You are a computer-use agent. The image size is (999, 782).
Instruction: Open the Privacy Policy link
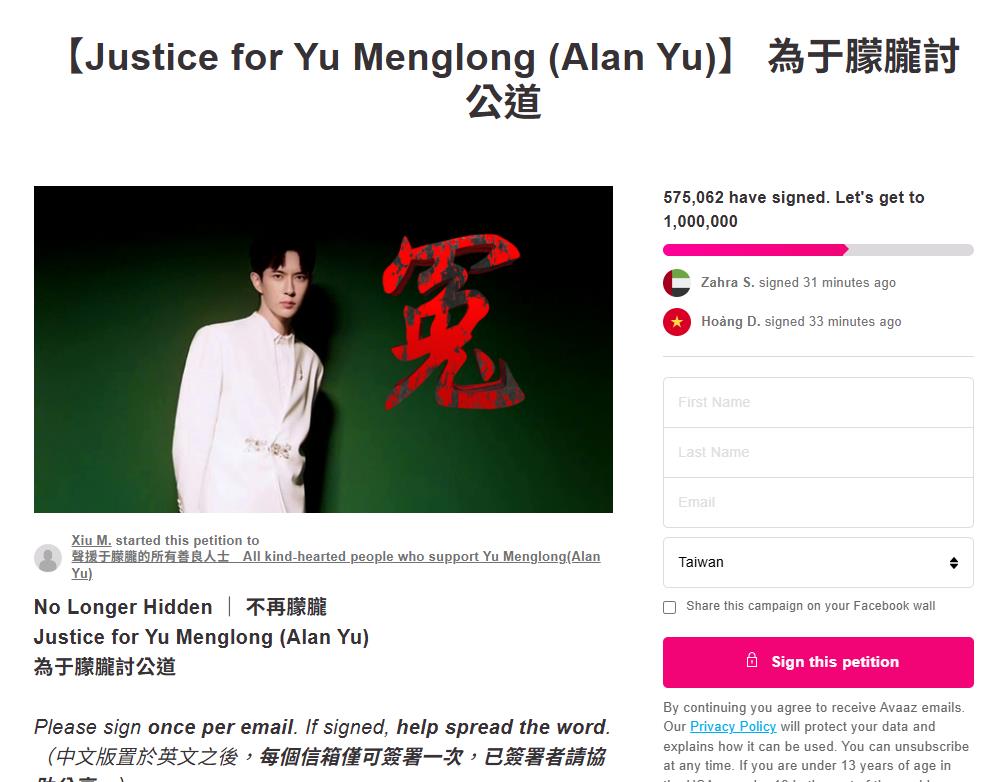click(x=733, y=727)
